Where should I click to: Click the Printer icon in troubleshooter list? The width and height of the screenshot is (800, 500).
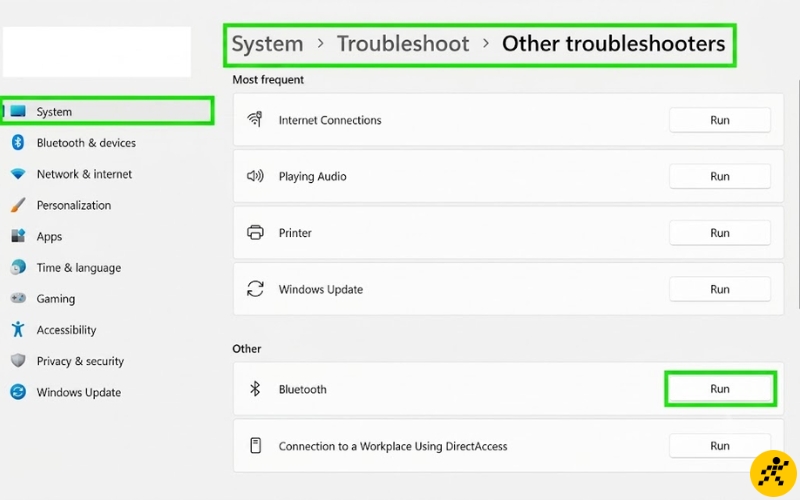[255, 232]
